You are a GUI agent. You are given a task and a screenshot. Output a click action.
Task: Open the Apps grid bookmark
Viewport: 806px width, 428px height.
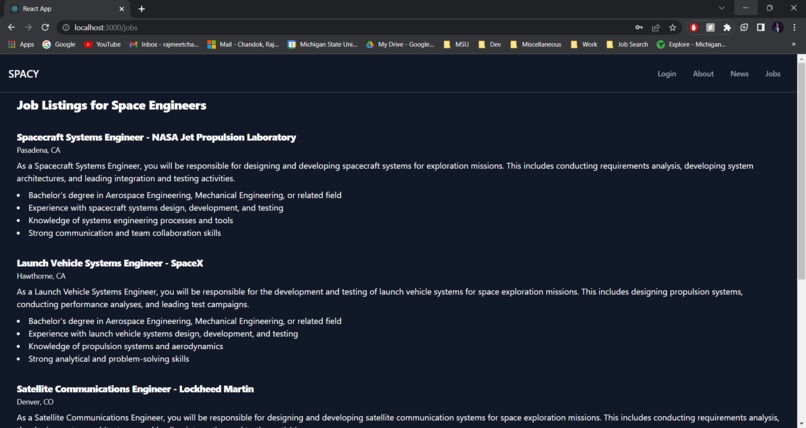[x=21, y=45]
